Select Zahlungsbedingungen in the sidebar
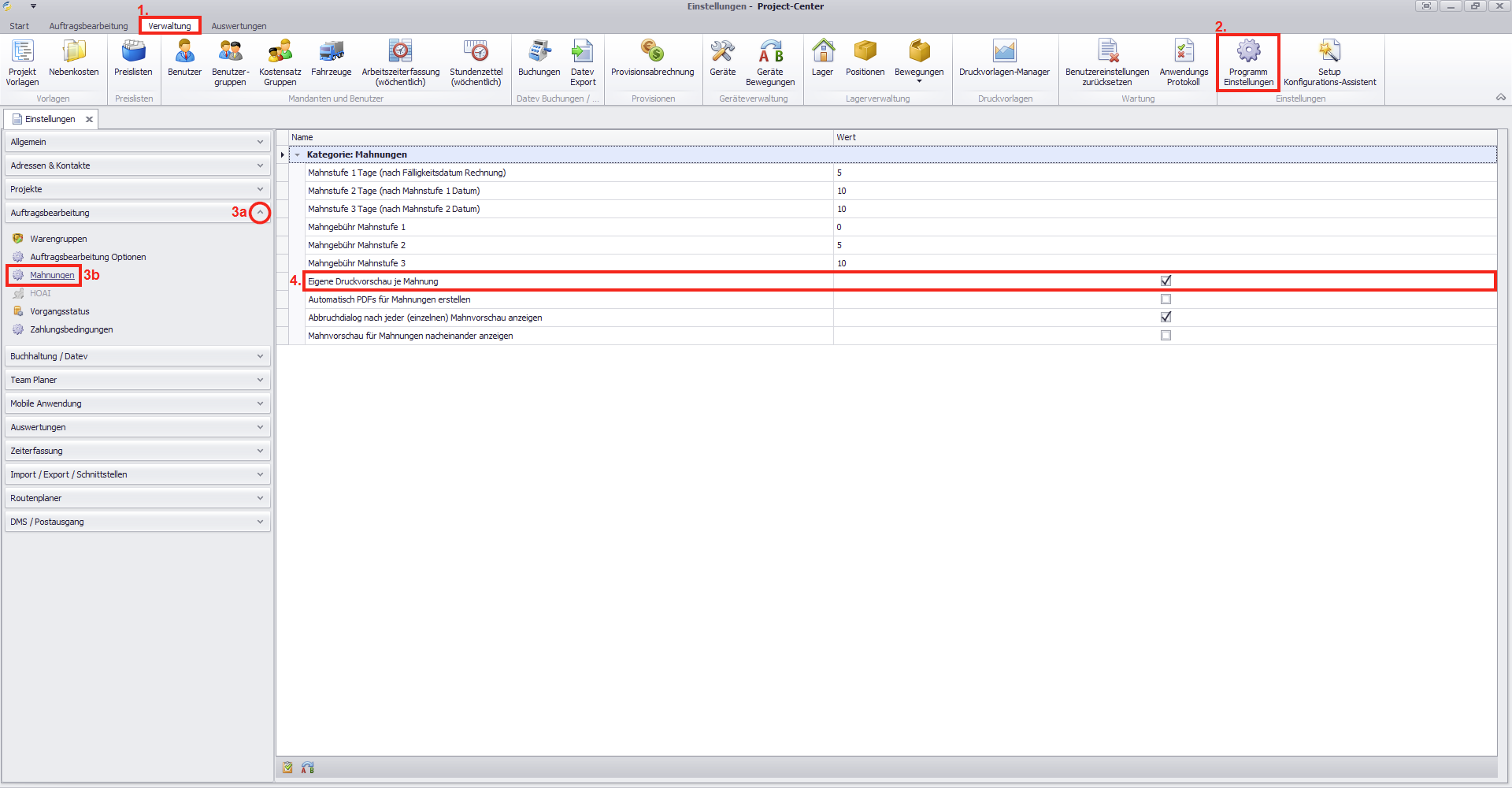Screen dimensions: 1512x788 point(71,329)
